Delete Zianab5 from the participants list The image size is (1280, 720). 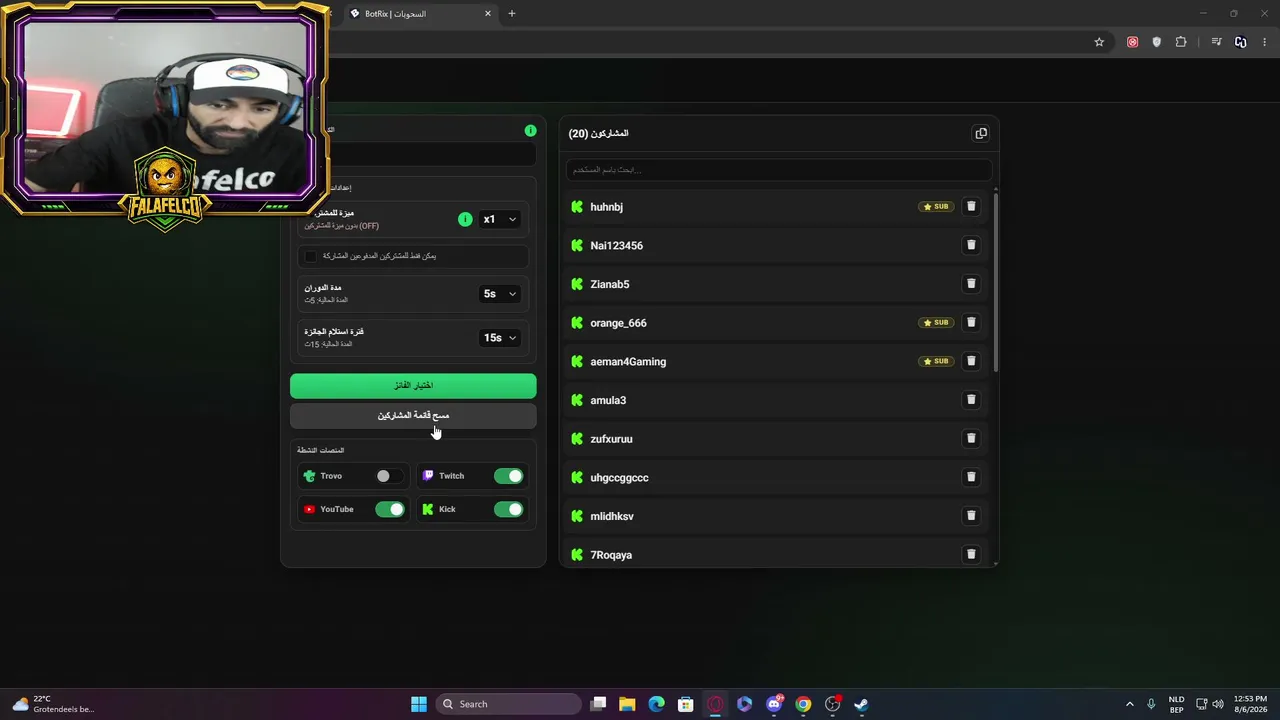971,284
